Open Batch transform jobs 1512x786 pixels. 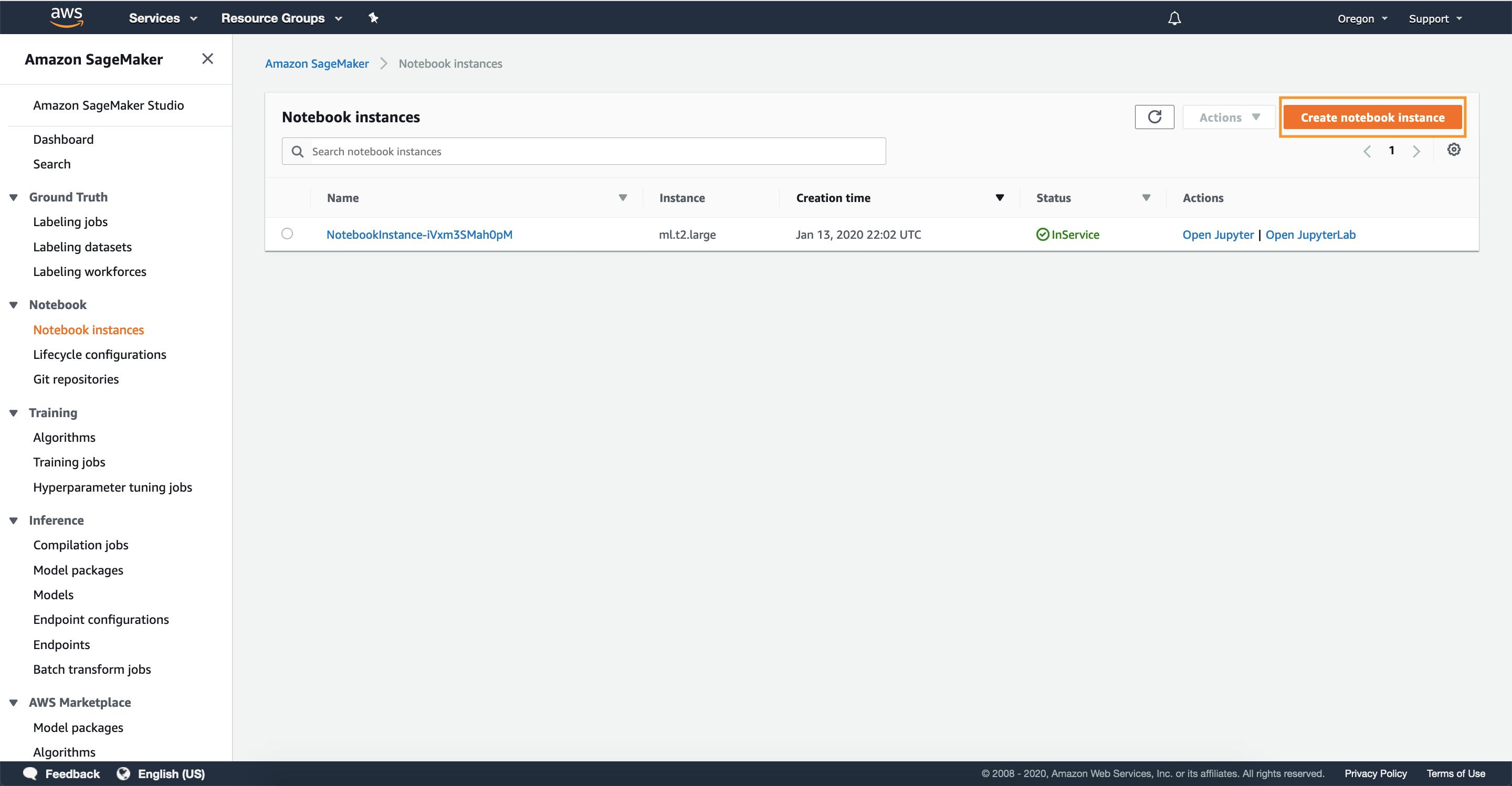(x=92, y=670)
